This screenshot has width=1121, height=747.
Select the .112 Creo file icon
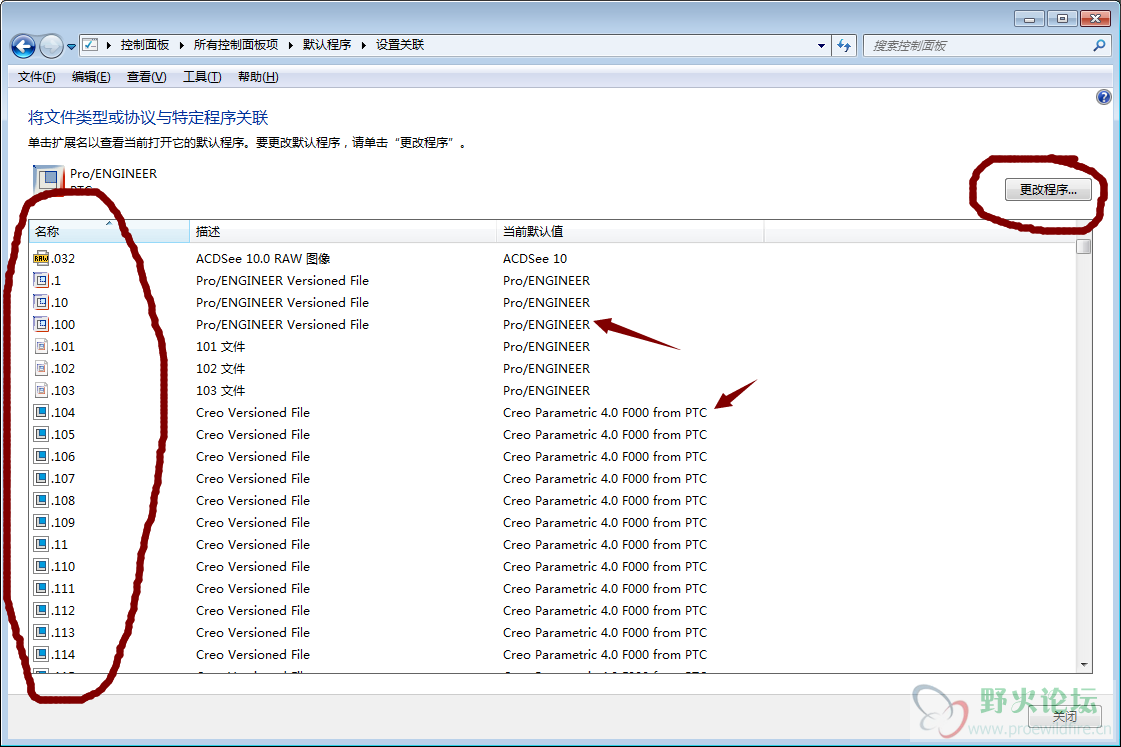point(41,610)
